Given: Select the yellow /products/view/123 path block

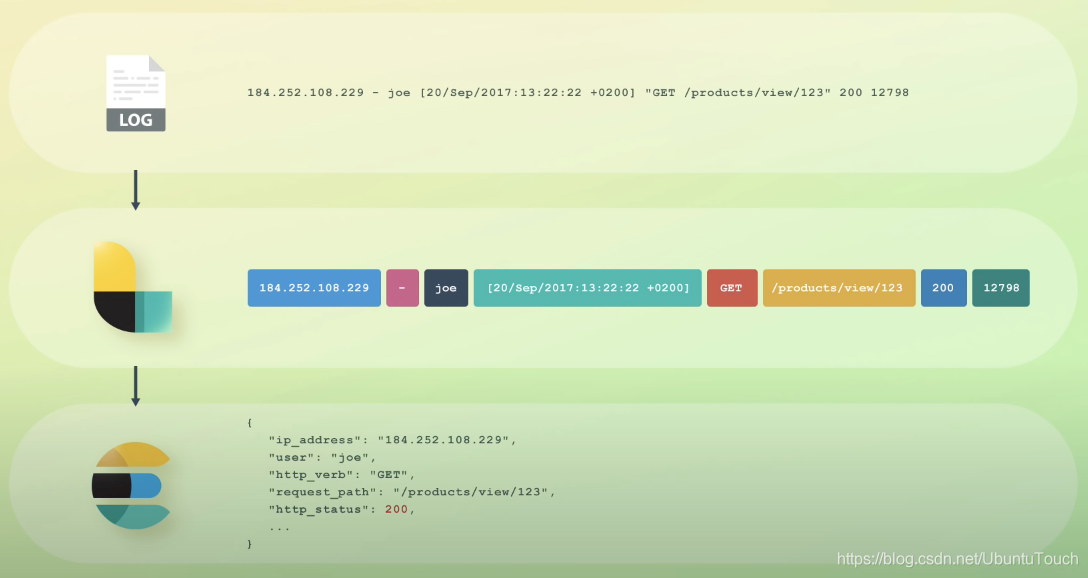Looking at the screenshot, I should tap(838, 288).
